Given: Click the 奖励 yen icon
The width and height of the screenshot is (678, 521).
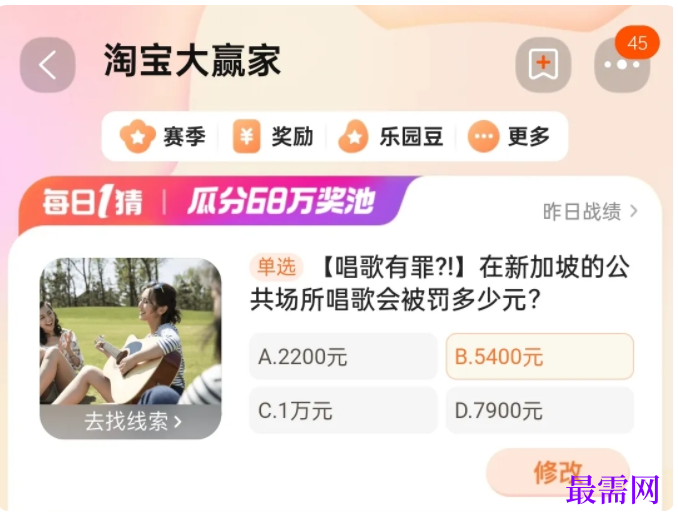Looking at the screenshot, I should coord(246,137).
